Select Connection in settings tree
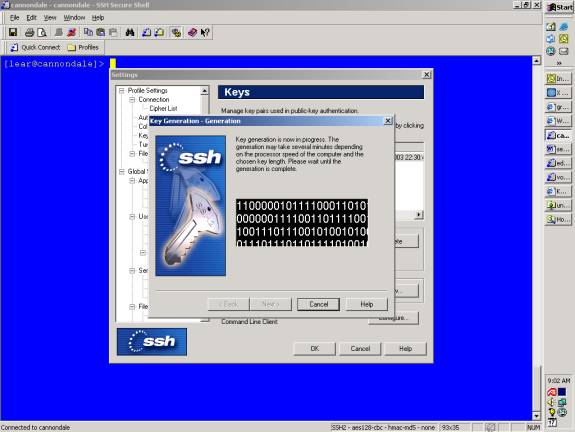 point(154,100)
